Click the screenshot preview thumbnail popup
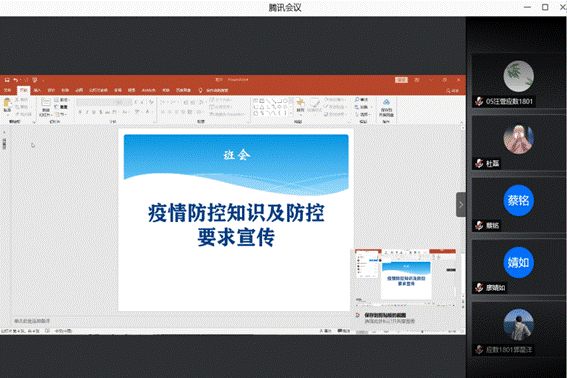This screenshot has height=378, width=567. tap(406, 276)
